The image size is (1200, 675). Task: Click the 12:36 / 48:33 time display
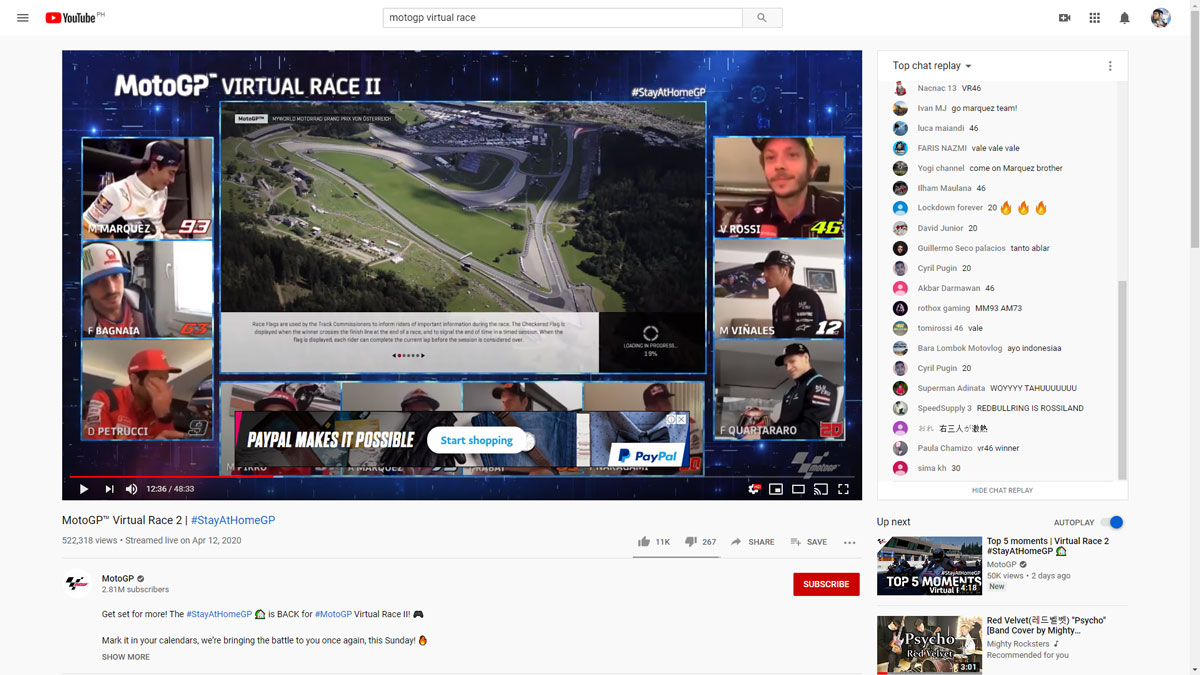170,489
